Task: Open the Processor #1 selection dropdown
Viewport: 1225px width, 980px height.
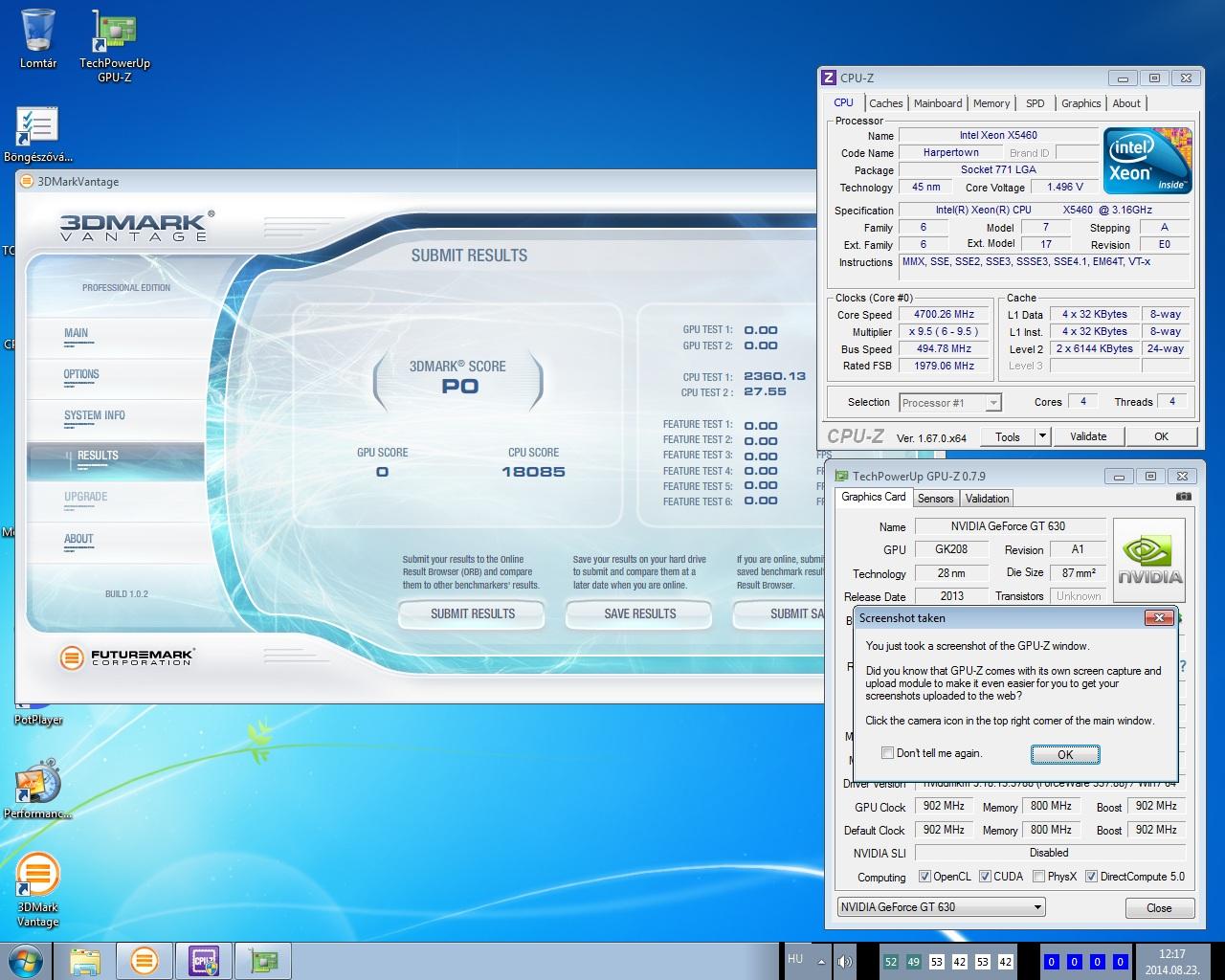Action: point(950,403)
